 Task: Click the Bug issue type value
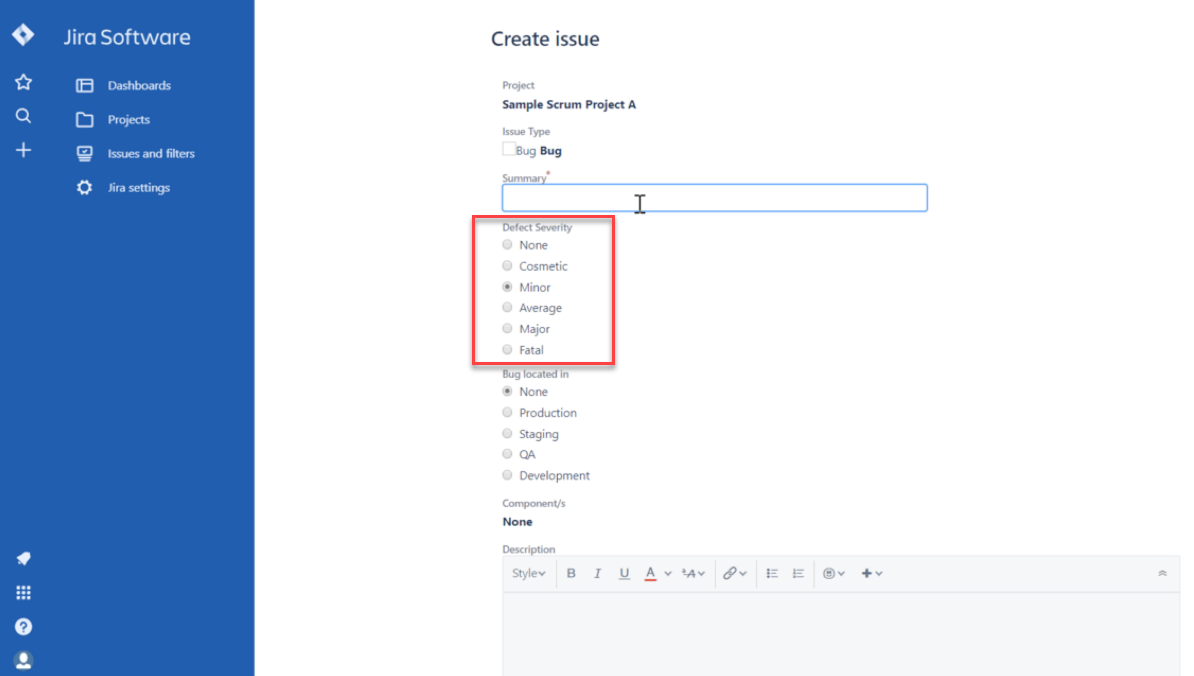[x=551, y=151]
